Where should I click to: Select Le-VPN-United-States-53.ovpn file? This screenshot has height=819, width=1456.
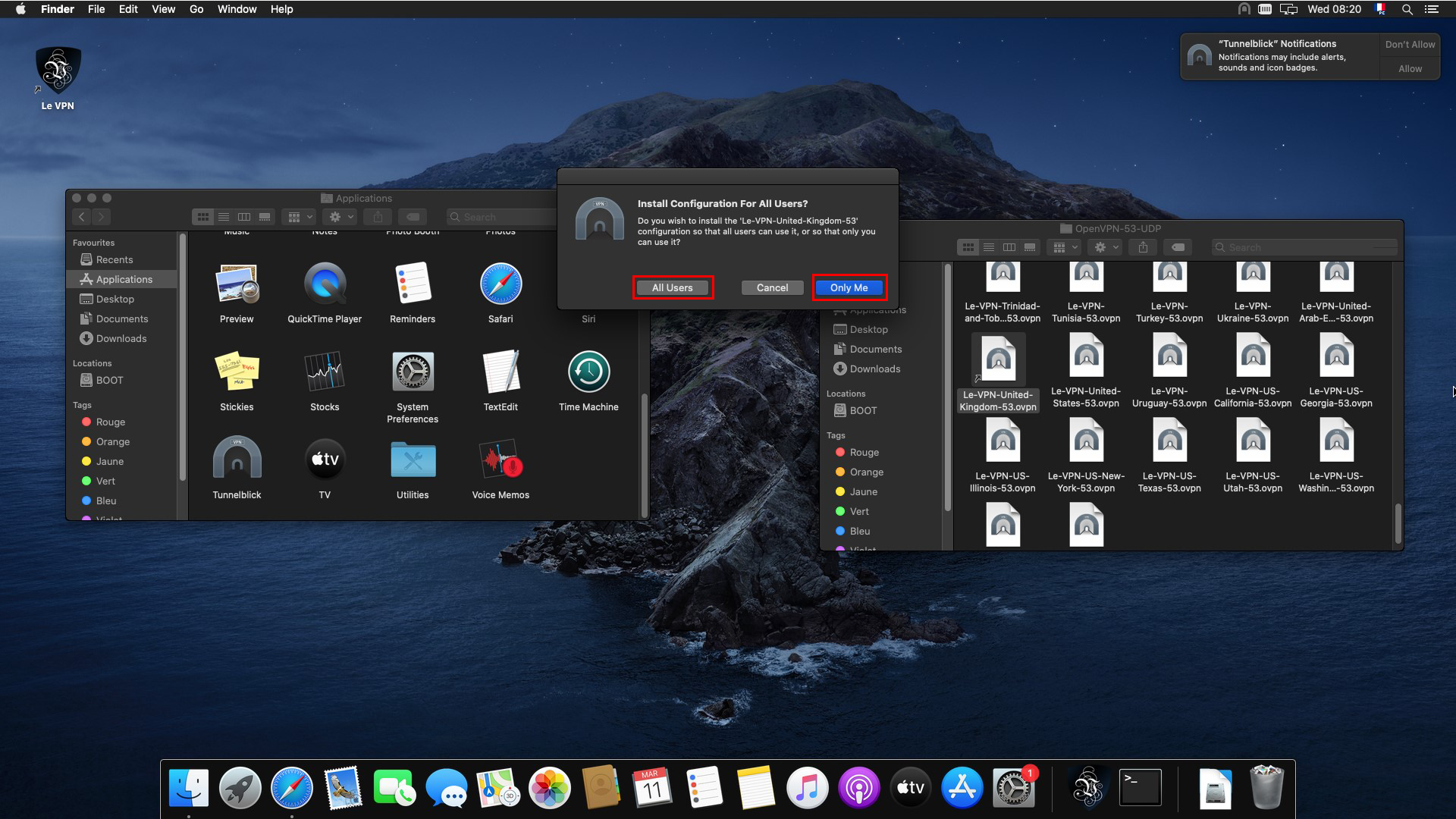pyautogui.click(x=1086, y=356)
